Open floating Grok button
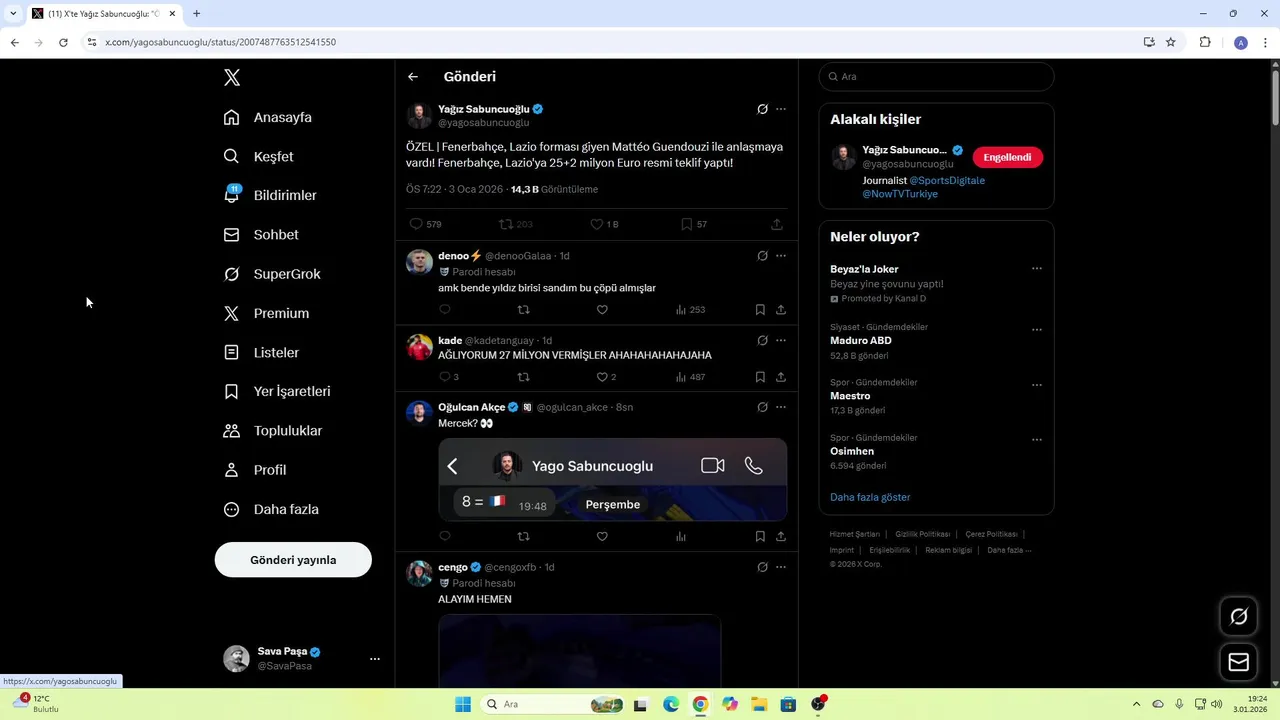Viewport: 1280px width, 720px height. [x=1239, y=617]
